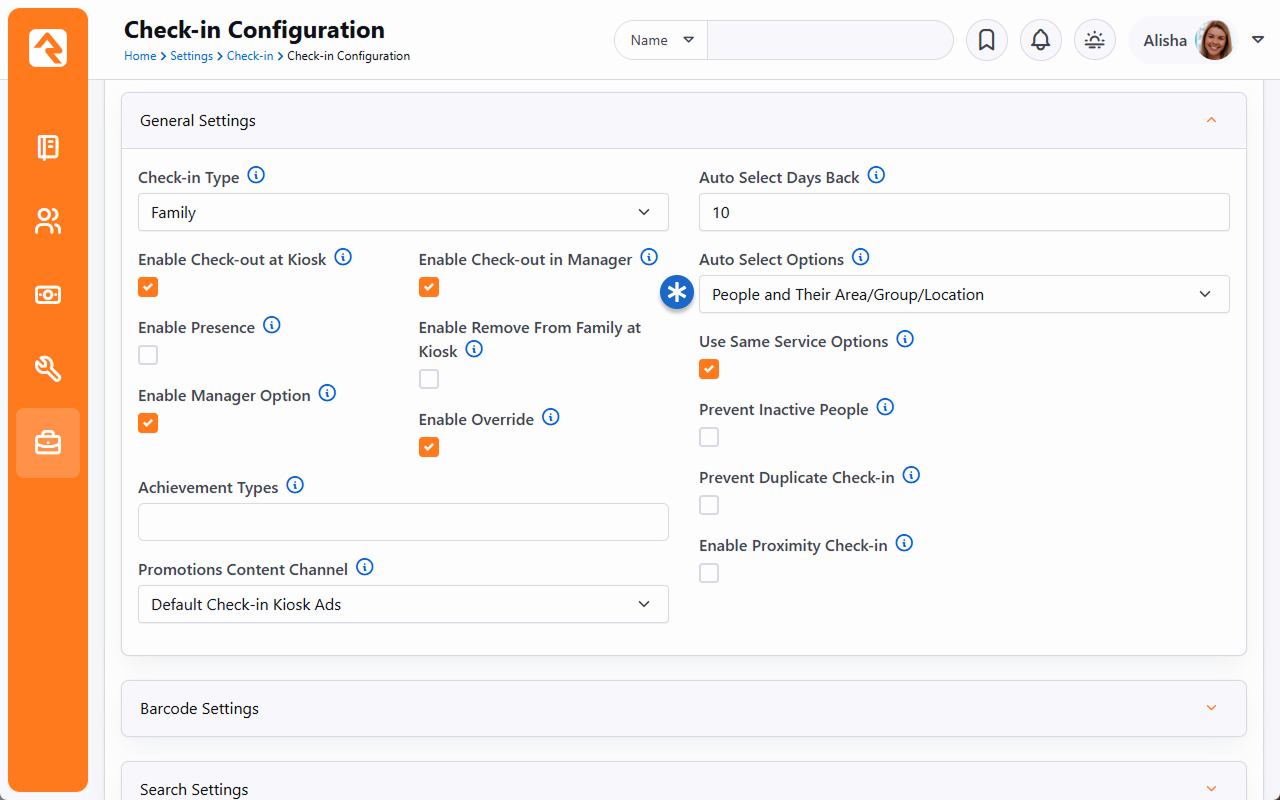1280x800 pixels.
Task: Click info icon next to Check-in Type
Action: point(256,176)
